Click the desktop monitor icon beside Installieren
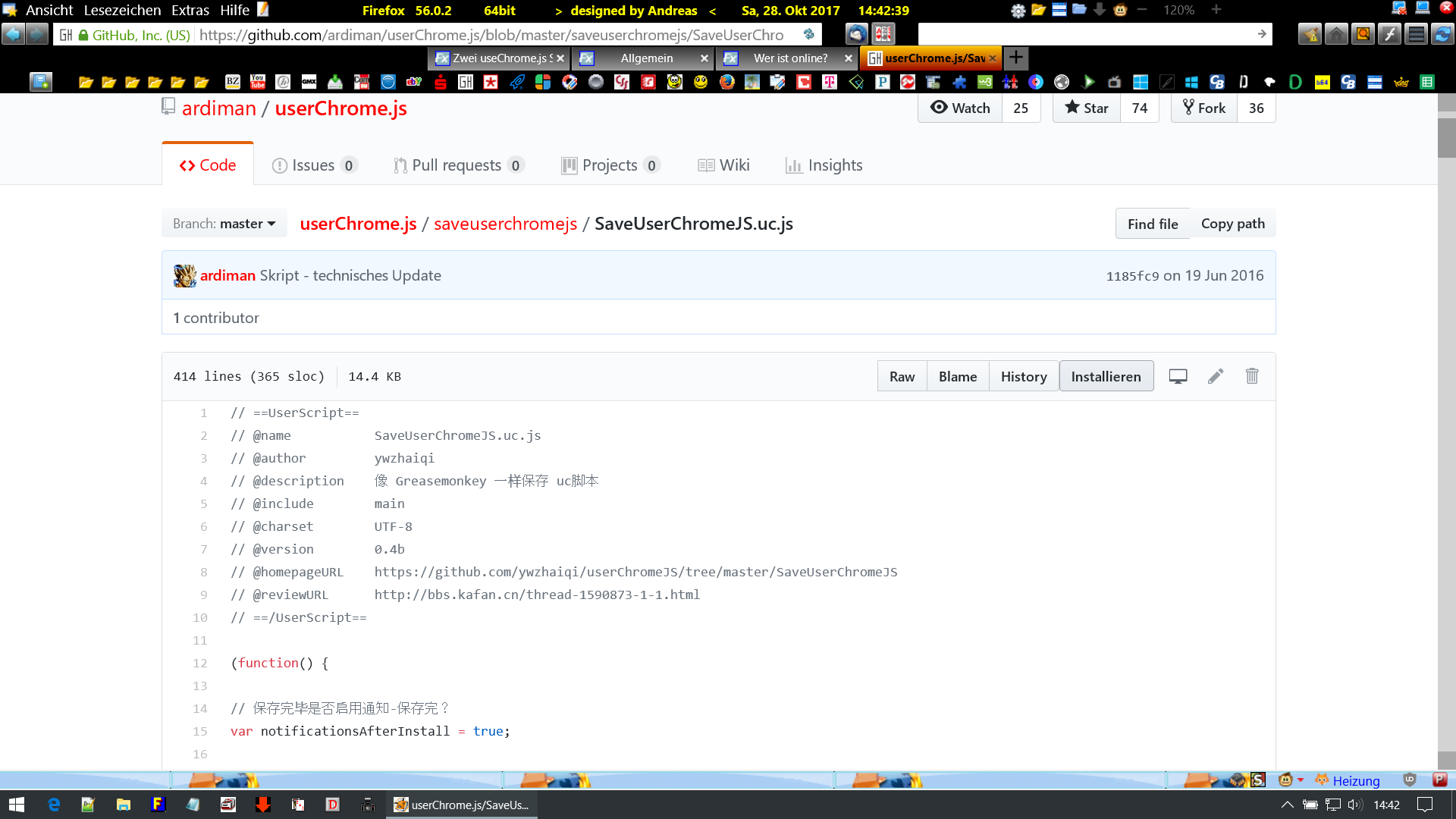1456x819 pixels. 1178,376
